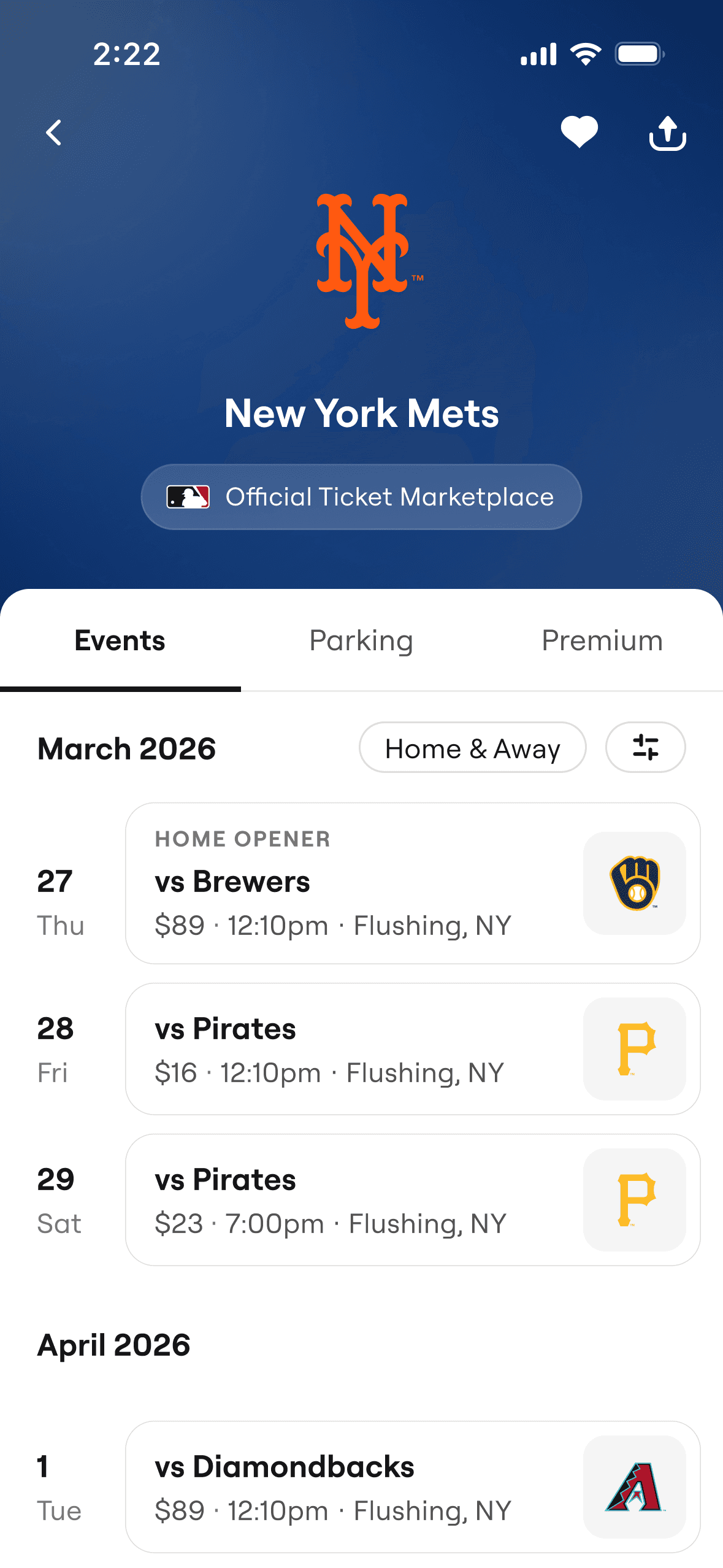The width and height of the screenshot is (723, 1568).
Task: Tap the MLB logo in the marketplace badge
Action: tap(188, 497)
